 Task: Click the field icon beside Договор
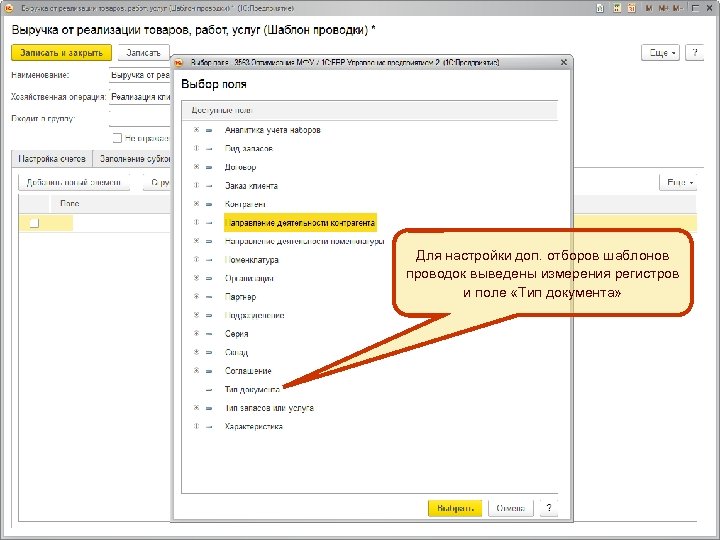coord(209,167)
